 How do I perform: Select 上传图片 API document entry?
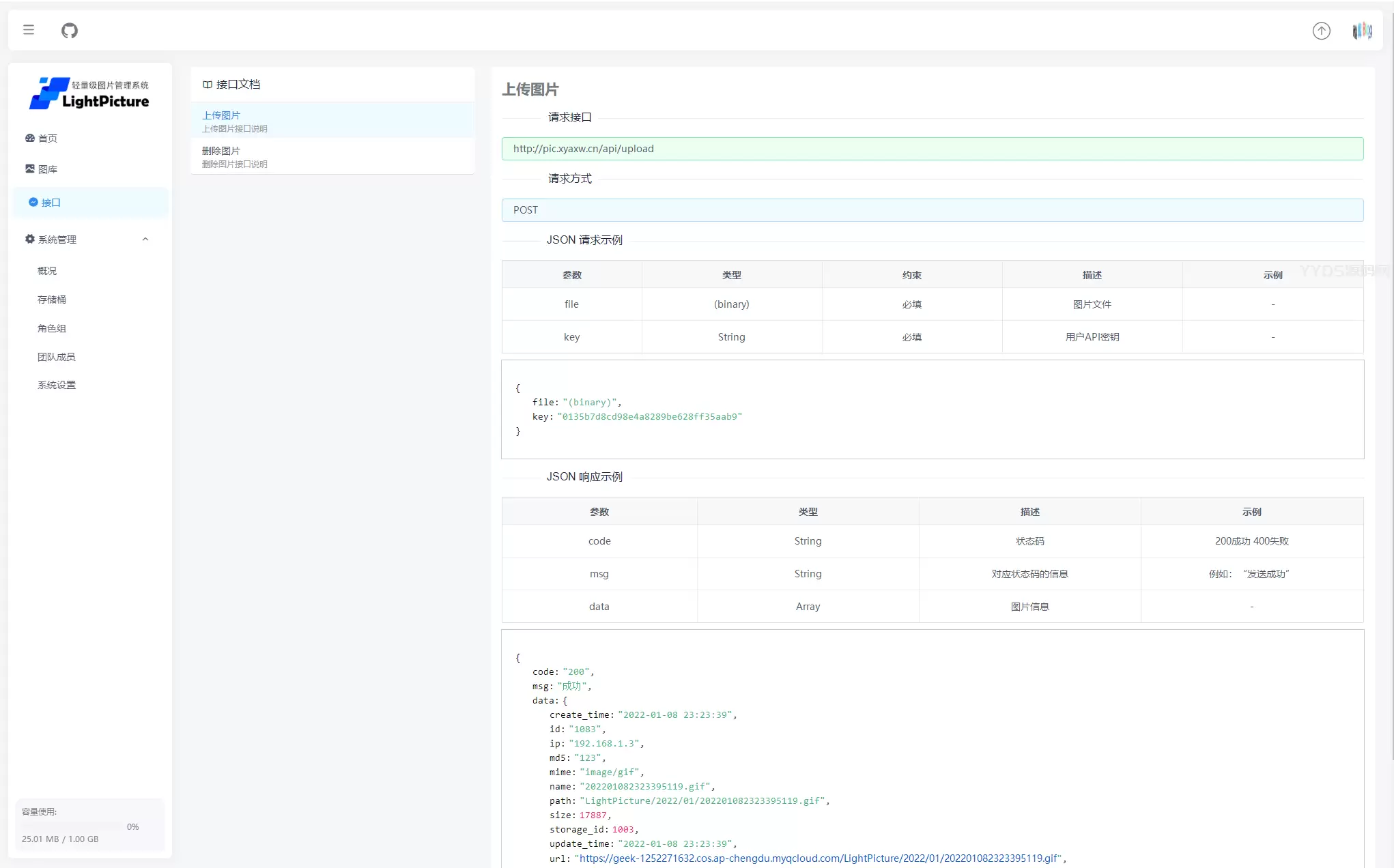click(332, 121)
